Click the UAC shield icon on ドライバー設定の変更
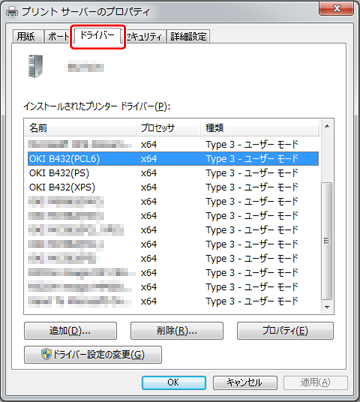 46,354
